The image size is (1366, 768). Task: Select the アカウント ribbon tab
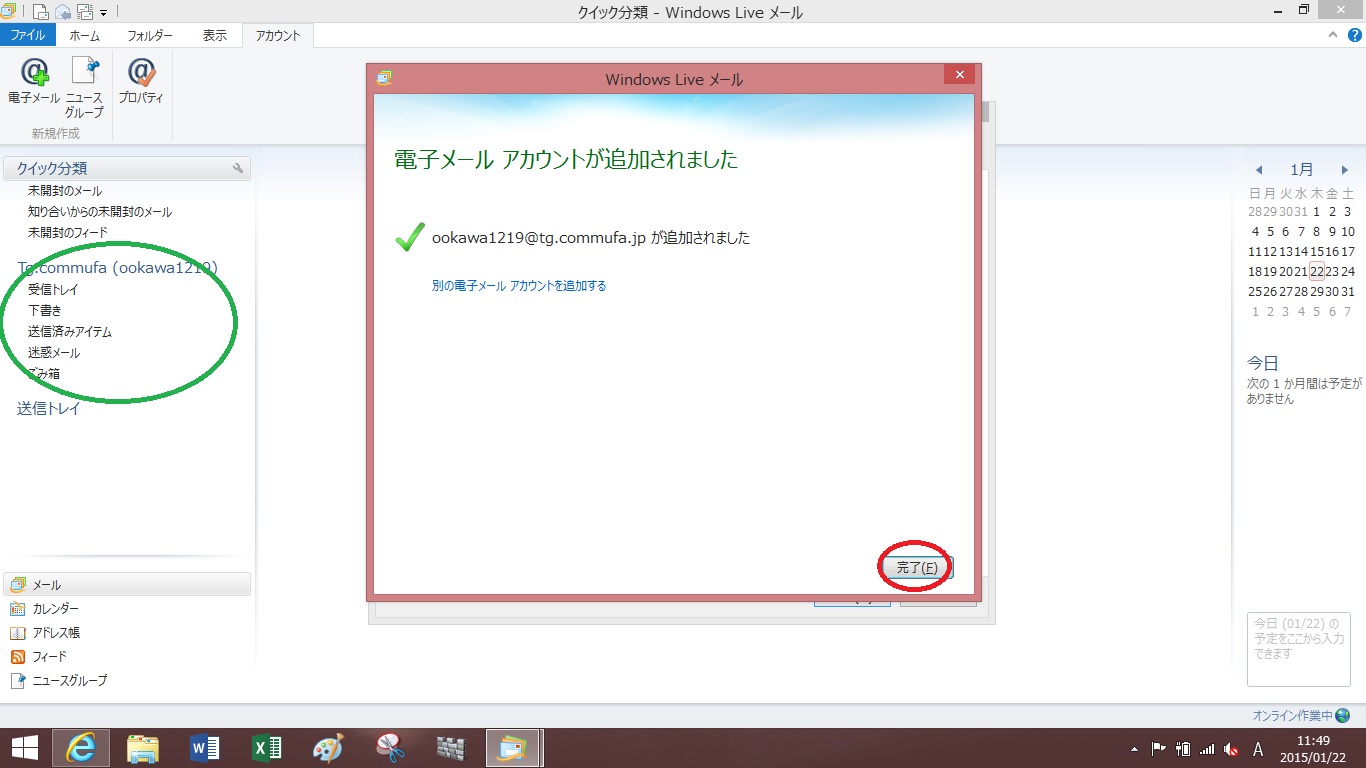[278, 35]
